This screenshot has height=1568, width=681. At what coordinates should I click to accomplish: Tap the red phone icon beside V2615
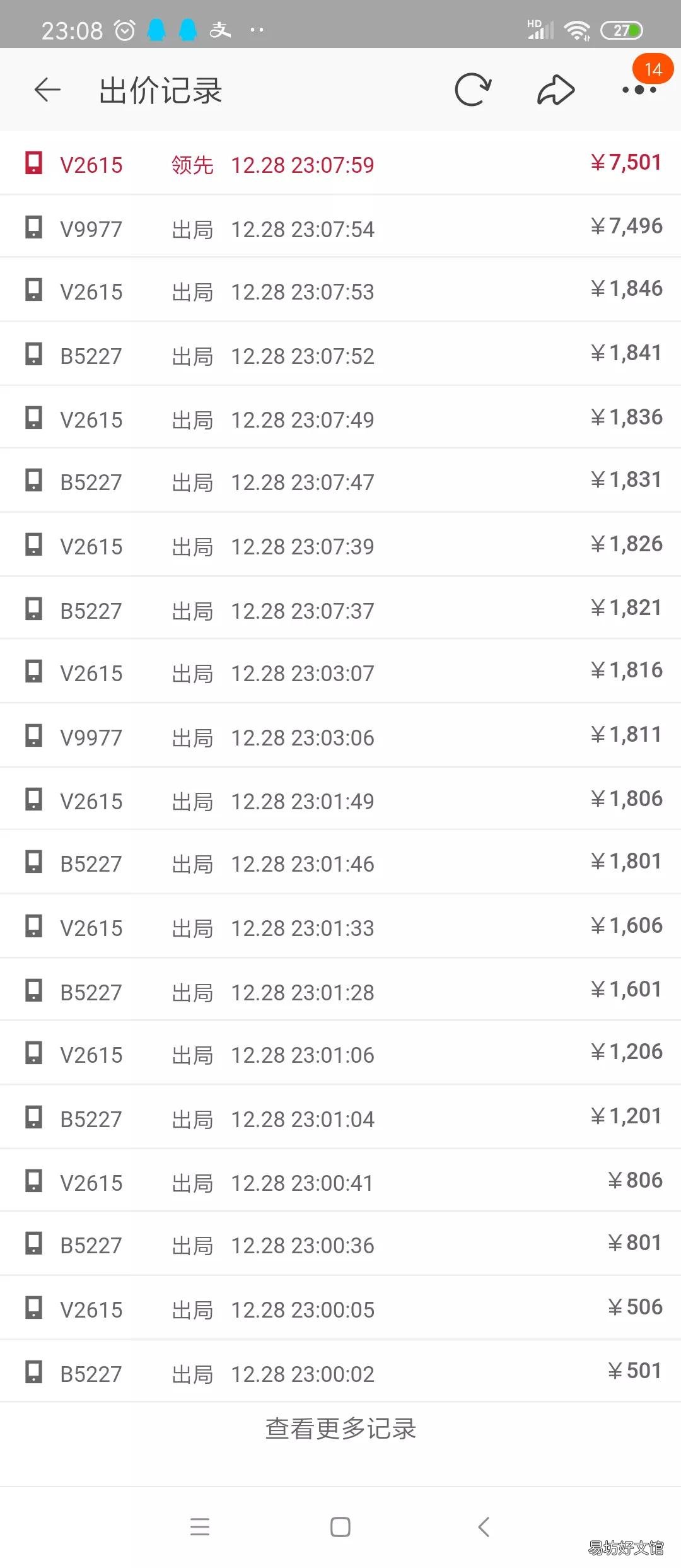33,163
